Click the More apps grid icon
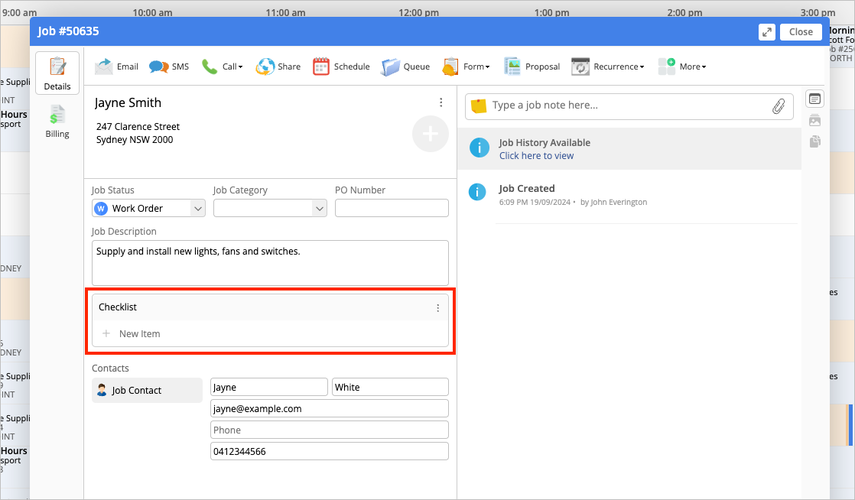The width and height of the screenshot is (855, 500). pos(666,67)
